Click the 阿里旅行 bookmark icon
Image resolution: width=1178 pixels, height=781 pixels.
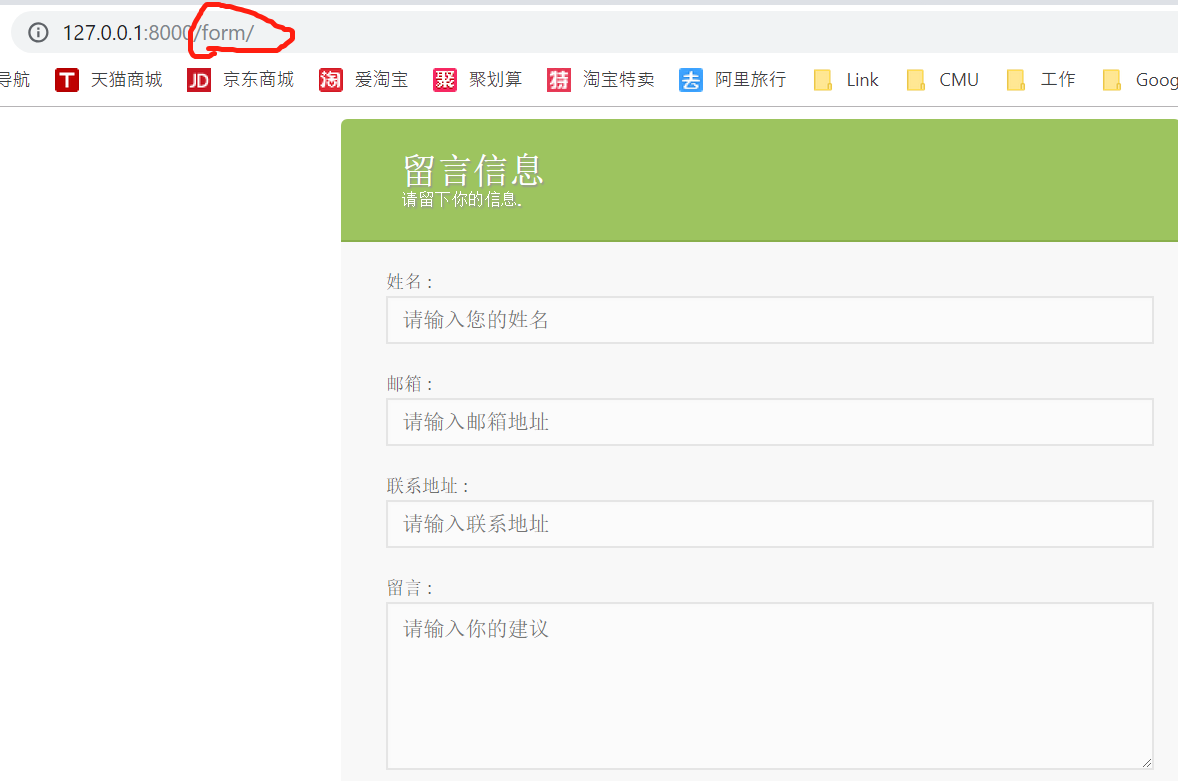(690, 80)
